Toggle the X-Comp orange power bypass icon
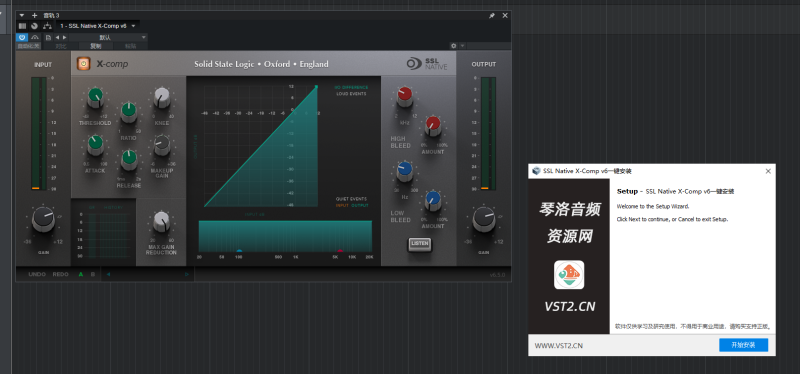The height and width of the screenshot is (374, 800). click(83, 64)
